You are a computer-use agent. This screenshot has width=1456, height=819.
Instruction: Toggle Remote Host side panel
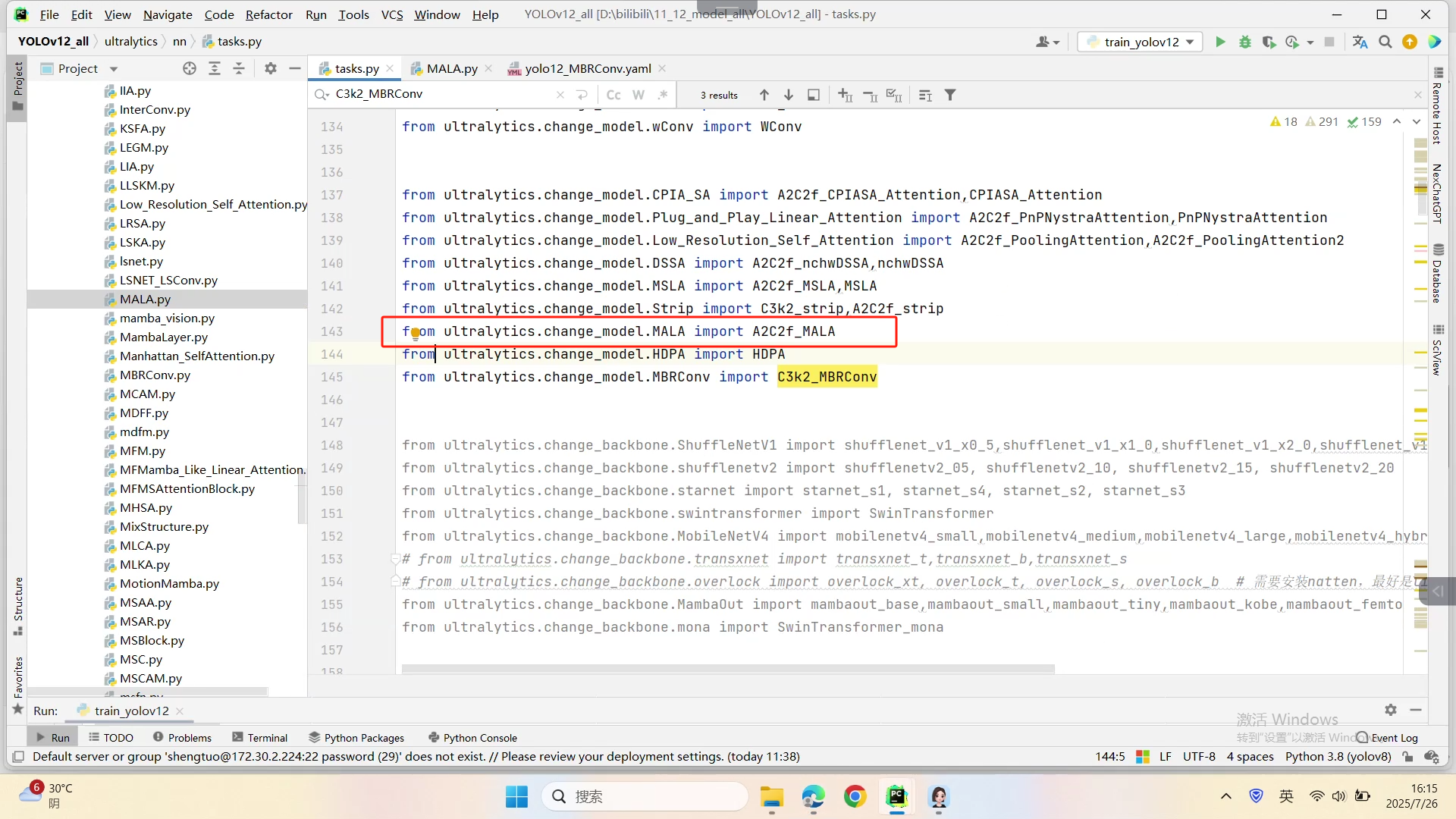[1438, 105]
